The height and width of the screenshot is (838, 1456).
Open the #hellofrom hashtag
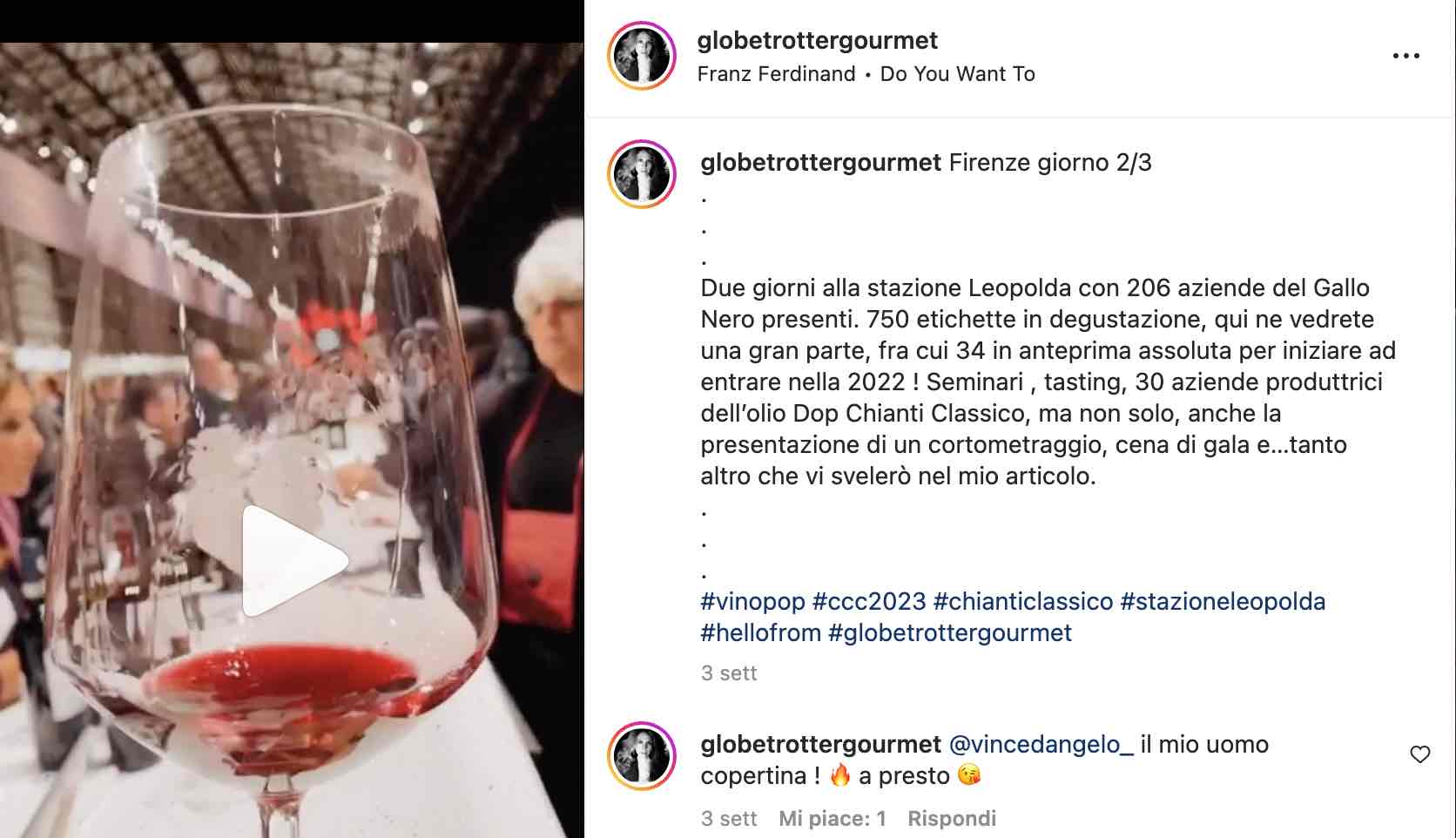[760, 633]
